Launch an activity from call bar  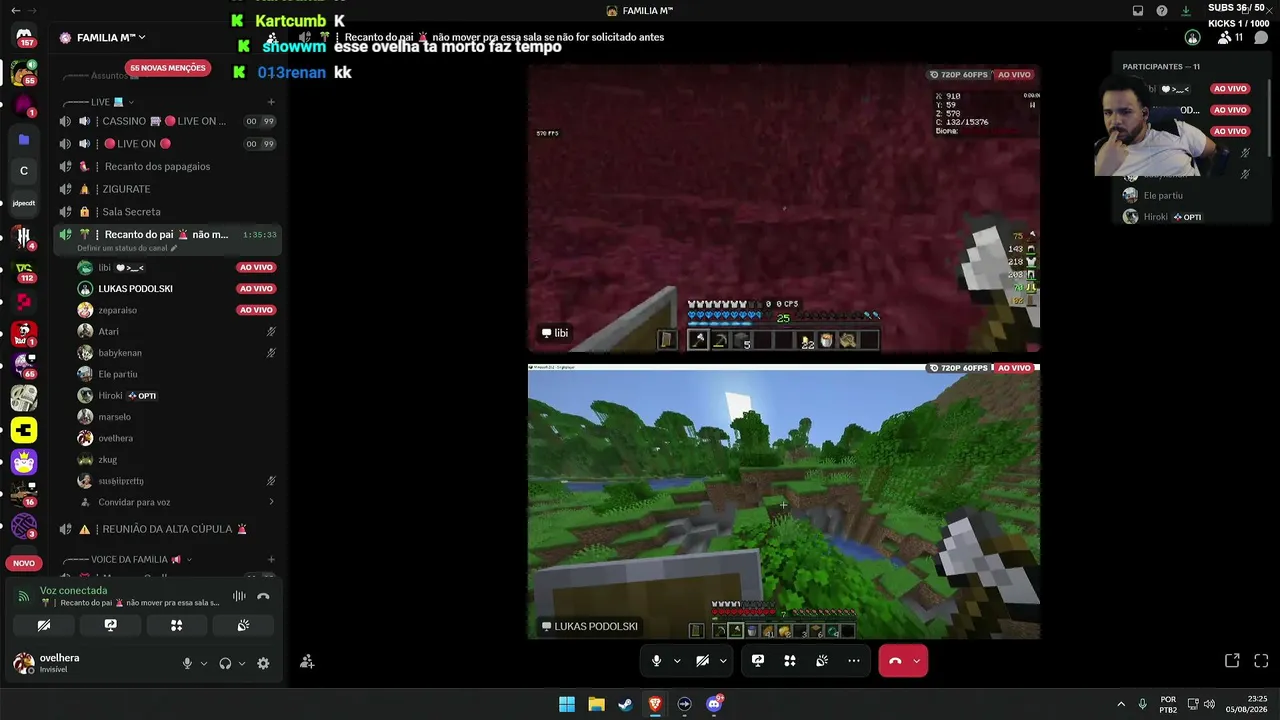[790, 660]
